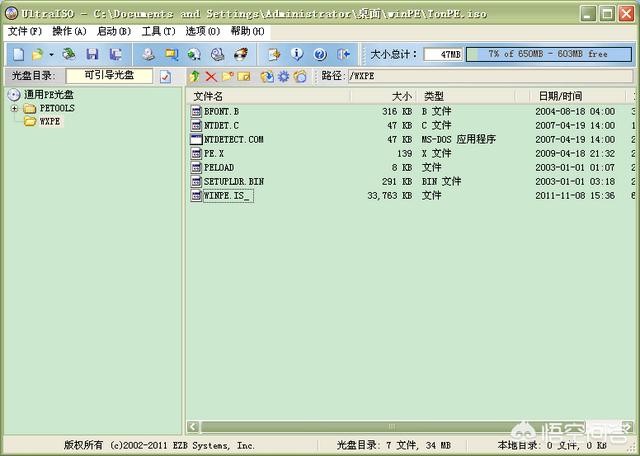Screen dimensions: 640x456
Task: Open the dropdown arrow next to Open icon
Action: (51, 54)
